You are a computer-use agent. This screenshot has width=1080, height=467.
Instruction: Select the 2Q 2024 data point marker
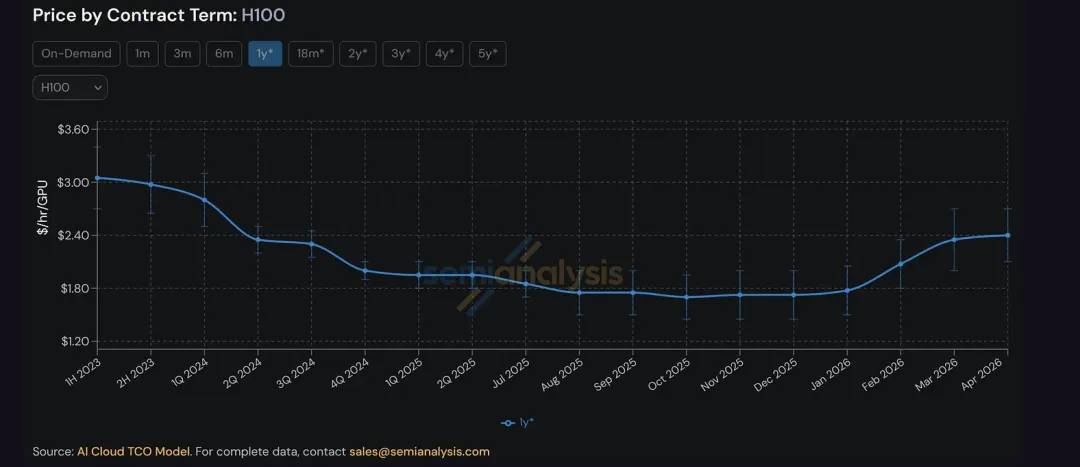tap(258, 239)
